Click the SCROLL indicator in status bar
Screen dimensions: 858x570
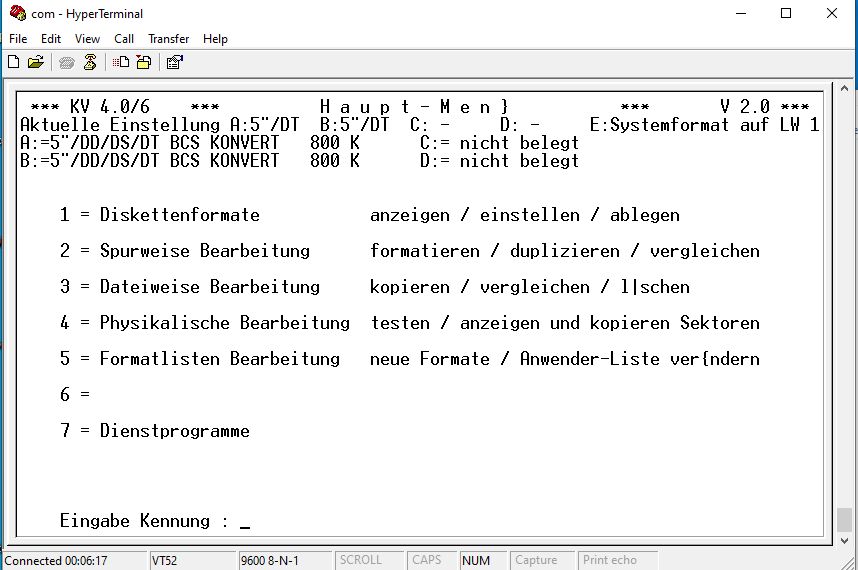click(361, 560)
